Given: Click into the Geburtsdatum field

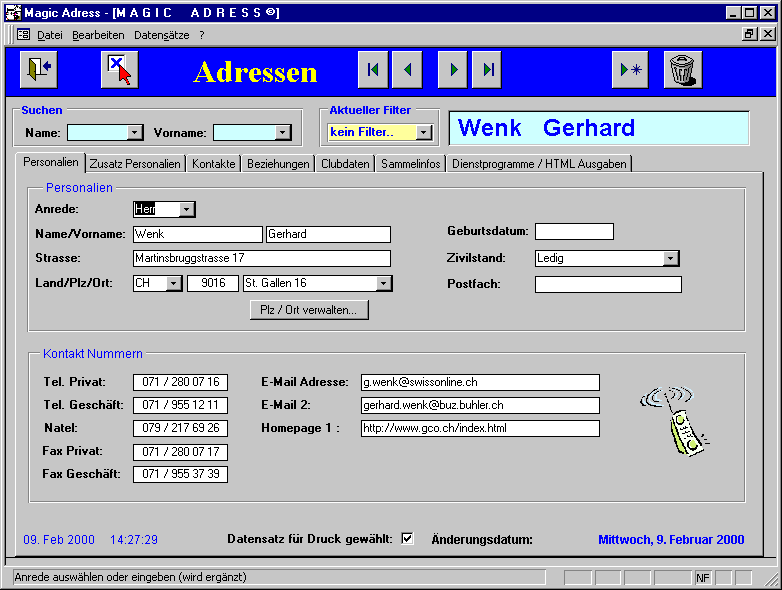Looking at the screenshot, I should click(x=574, y=232).
